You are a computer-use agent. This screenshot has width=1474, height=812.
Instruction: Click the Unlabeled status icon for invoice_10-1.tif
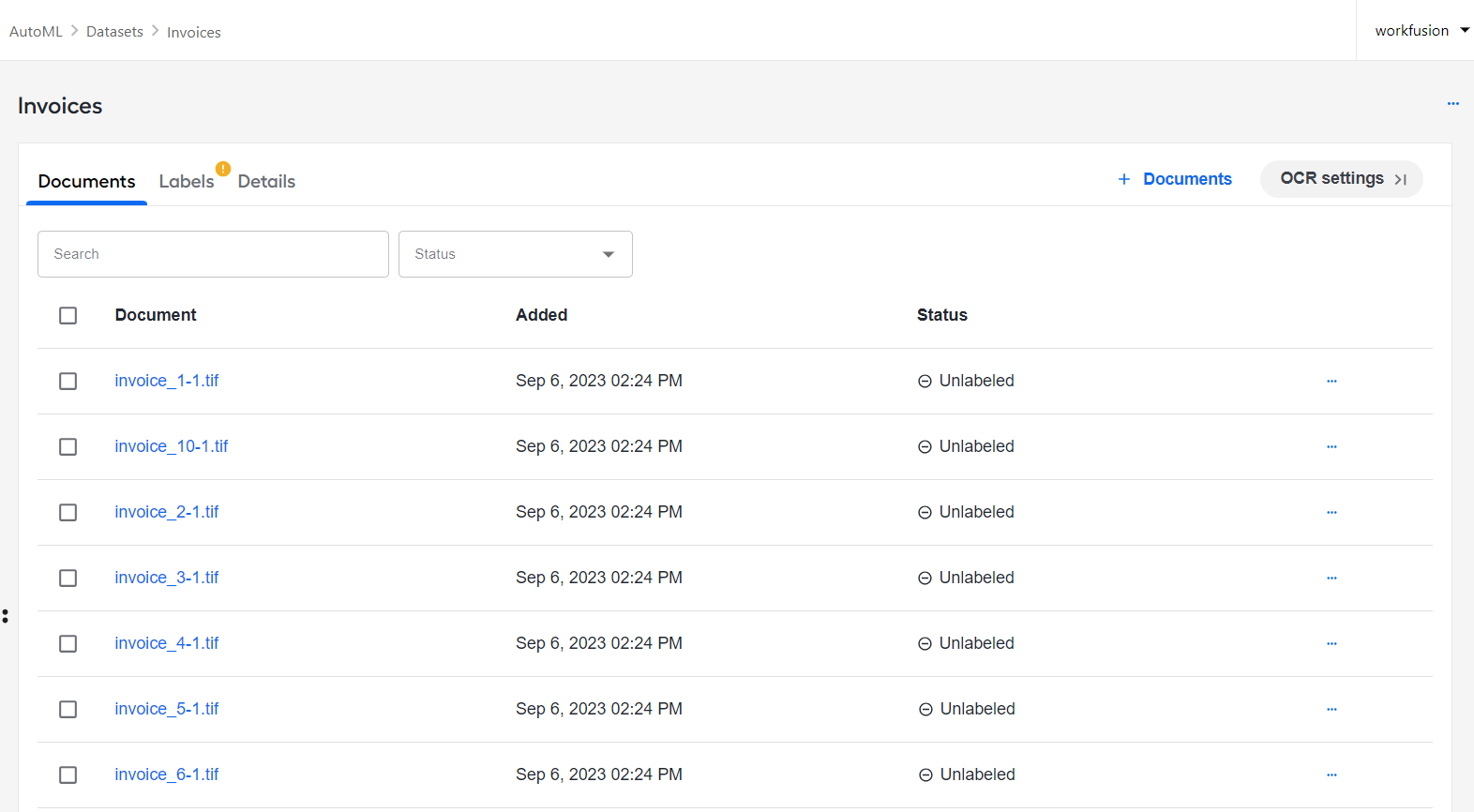tap(925, 447)
